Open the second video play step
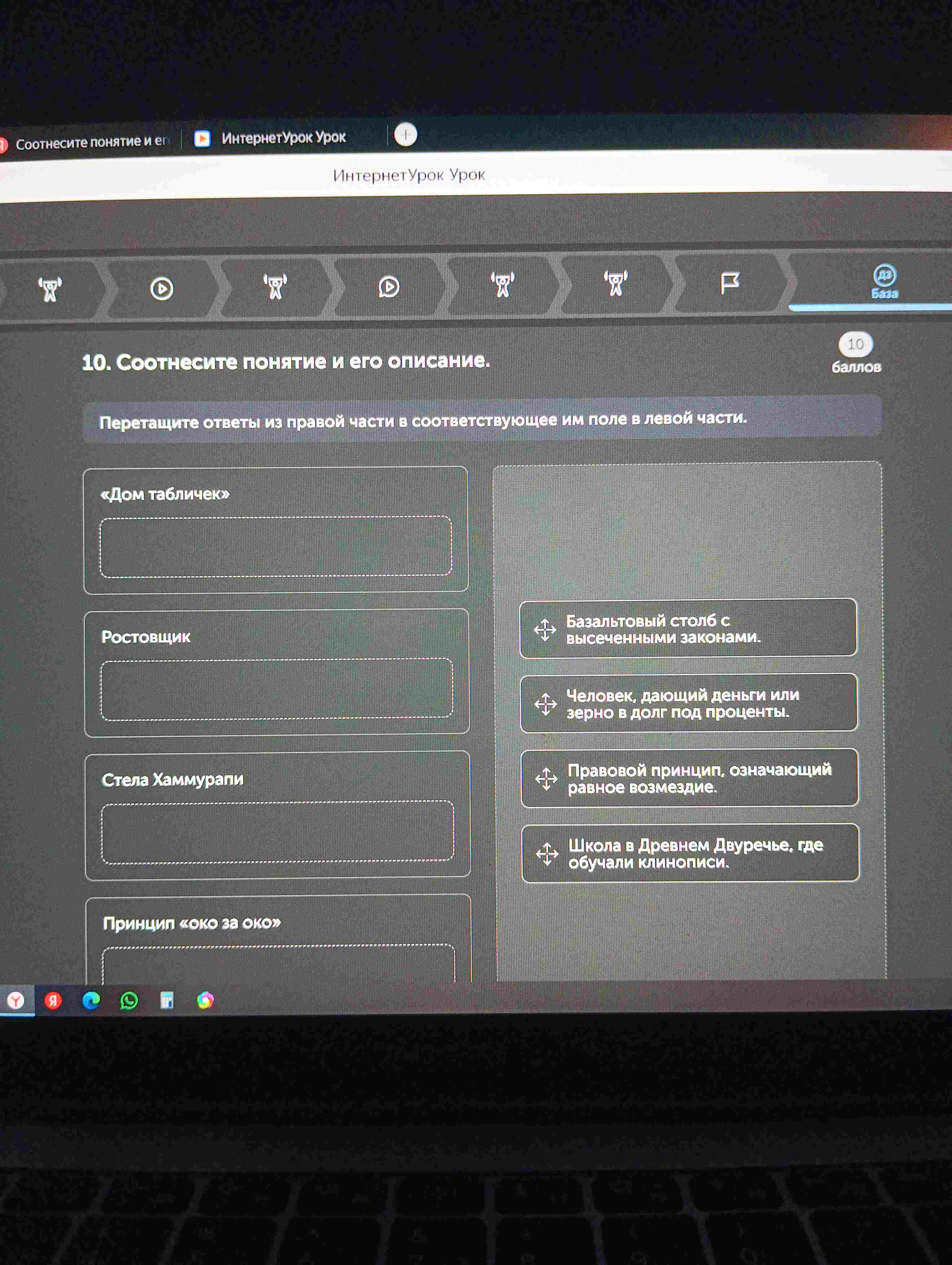Image resolution: width=952 pixels, height=1265 pixels. click(x=389, y=286)
